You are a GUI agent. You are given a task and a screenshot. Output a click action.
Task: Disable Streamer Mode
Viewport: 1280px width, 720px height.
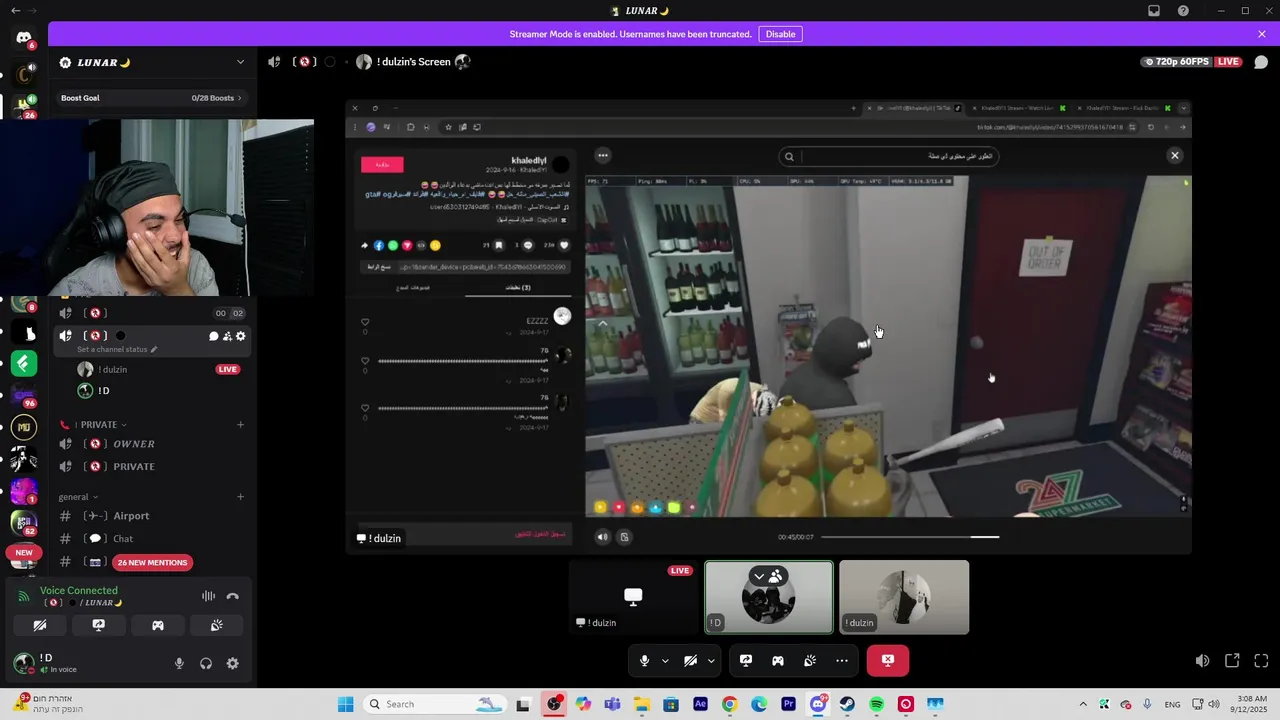pos(780,34)
